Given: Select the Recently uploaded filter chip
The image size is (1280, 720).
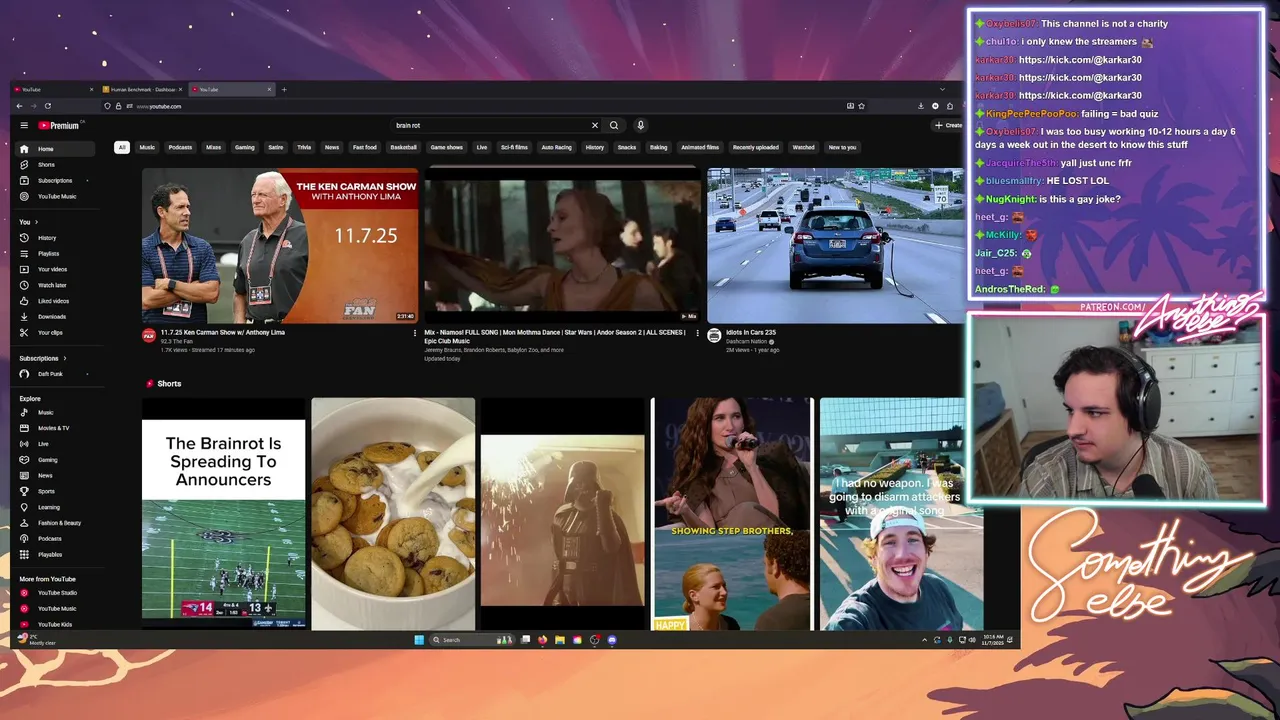Looking at the screenshot, I should point(756,147).
